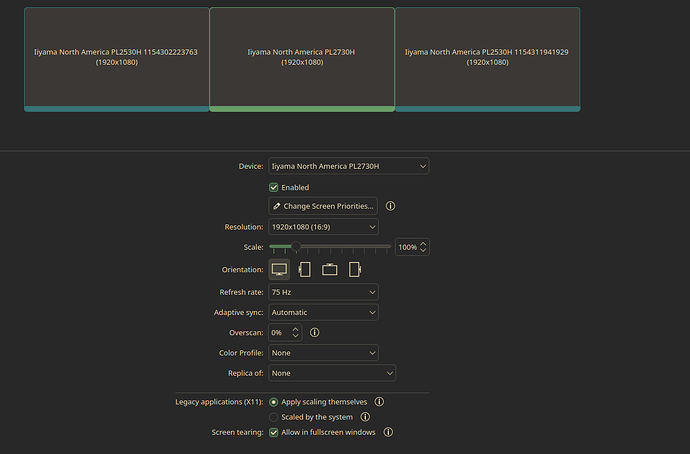Select the 90° clockwise rotation orientation icon
690x454 pixels.
[x=305, y=269]
